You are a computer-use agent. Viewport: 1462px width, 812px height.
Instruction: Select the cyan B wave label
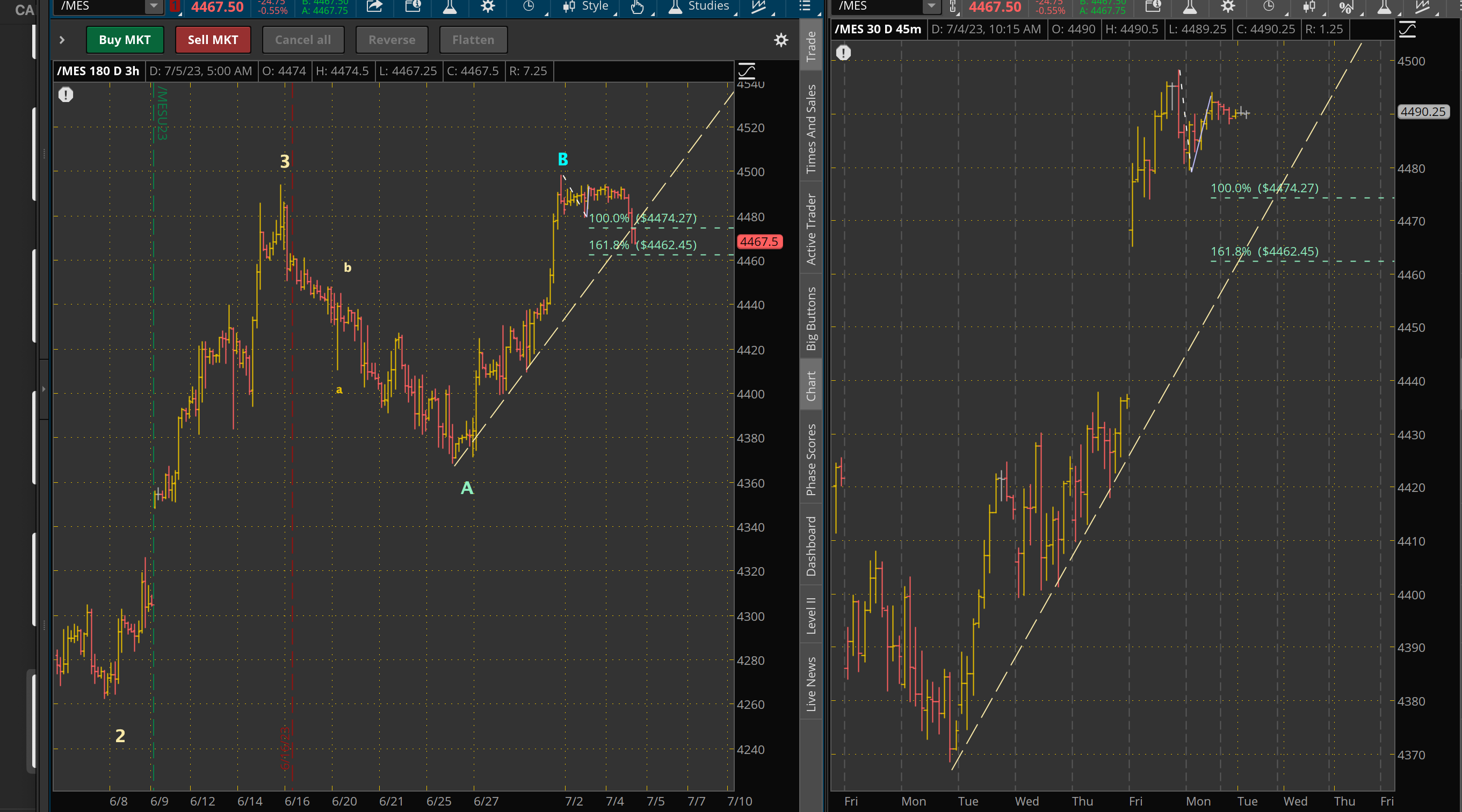coord(562,160)
